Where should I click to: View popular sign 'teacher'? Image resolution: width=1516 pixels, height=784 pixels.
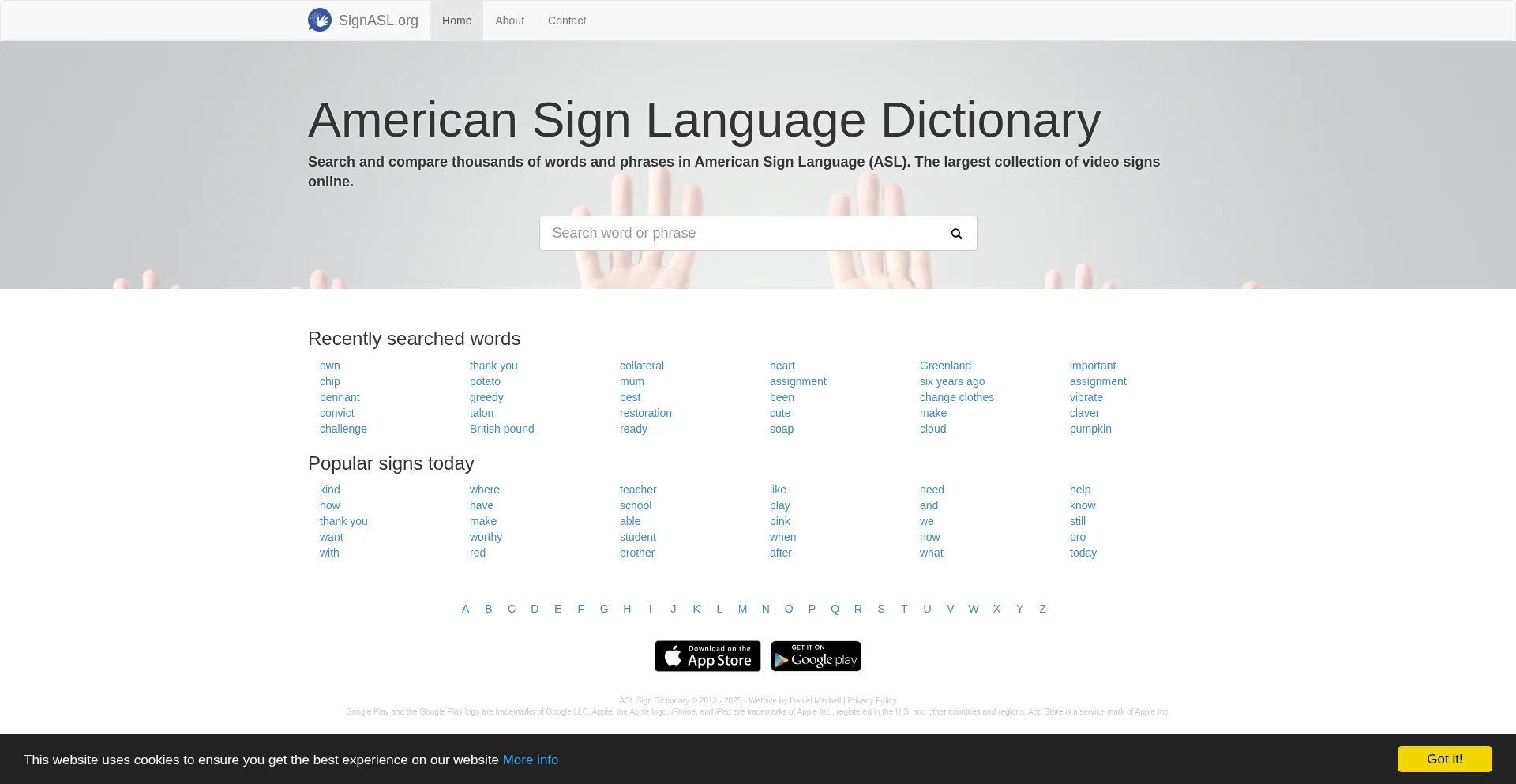click(637, 490)
